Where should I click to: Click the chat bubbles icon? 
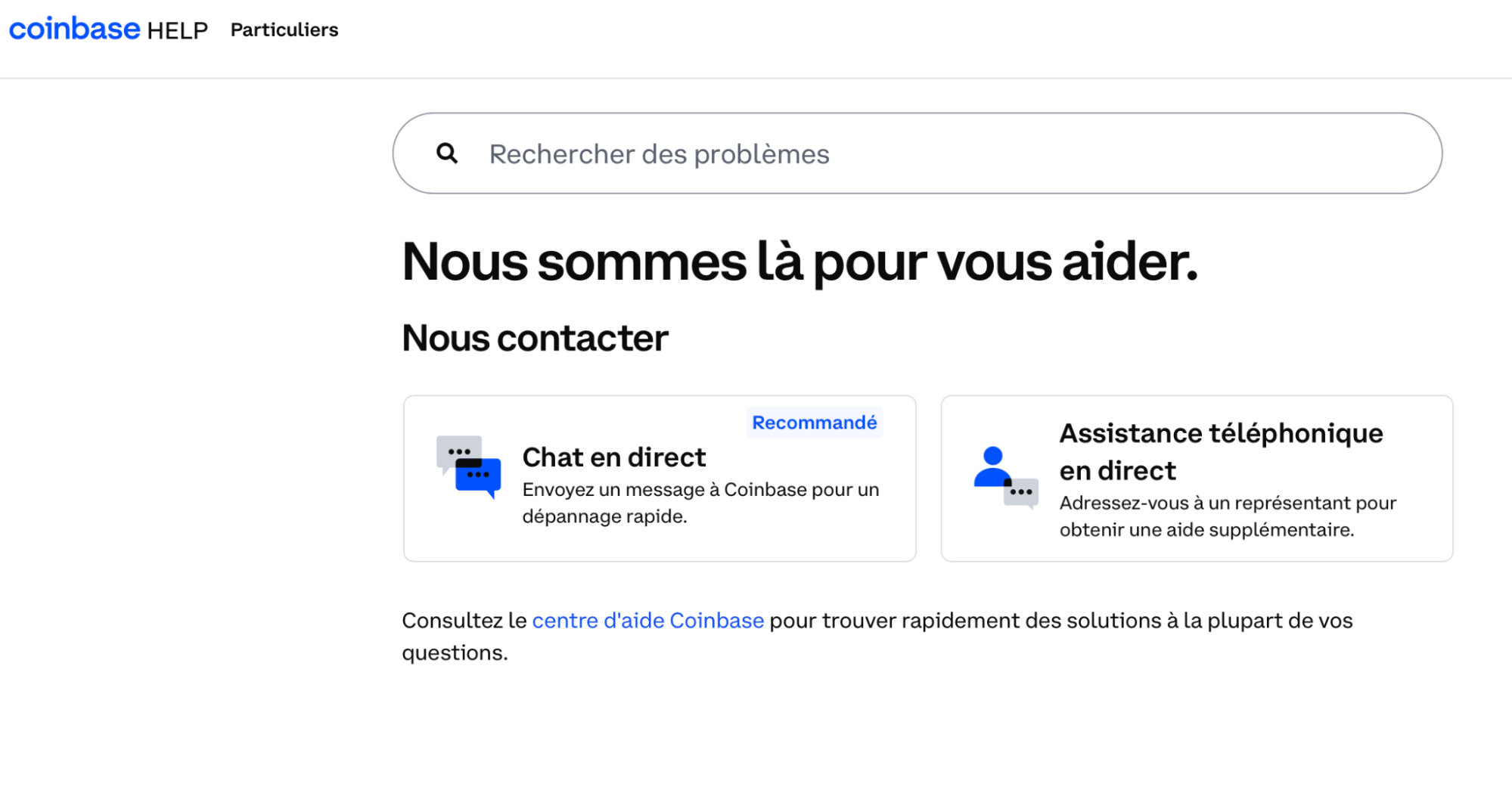click(467, 463)
